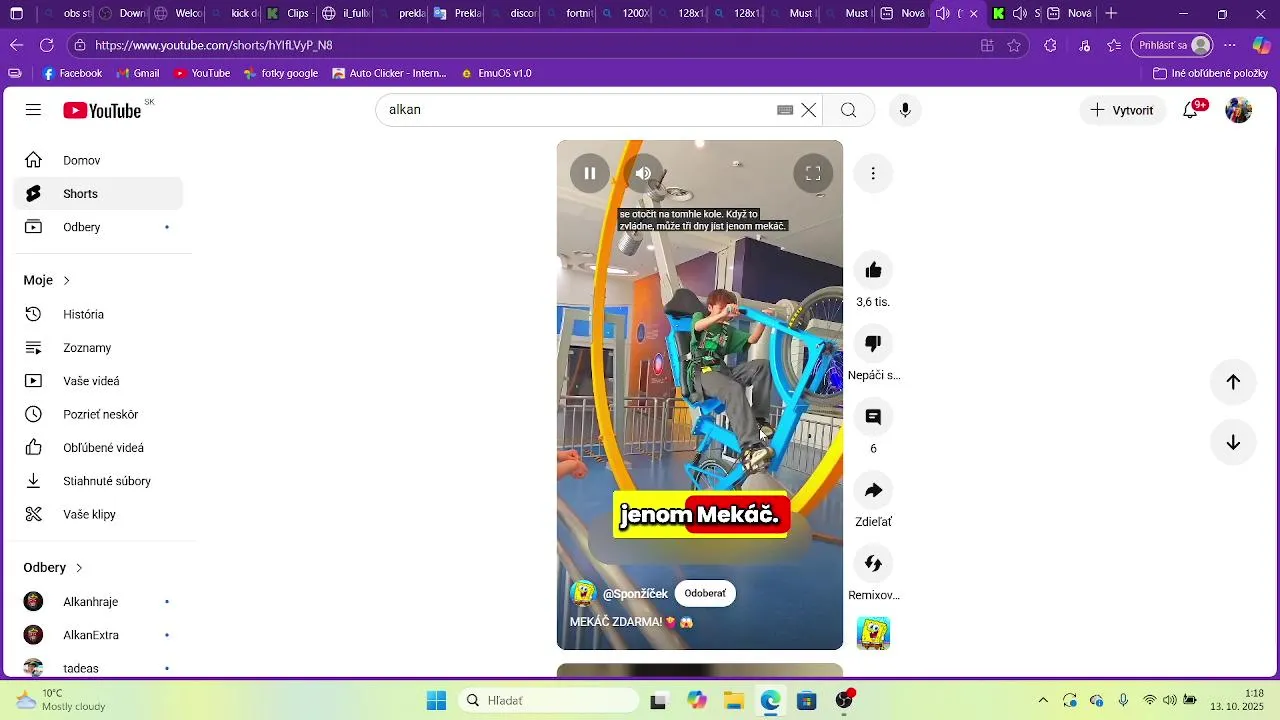Open the Prihlásiť sa profile button
Screen dimensions: 1280x720
click(x=1173, y=45)
